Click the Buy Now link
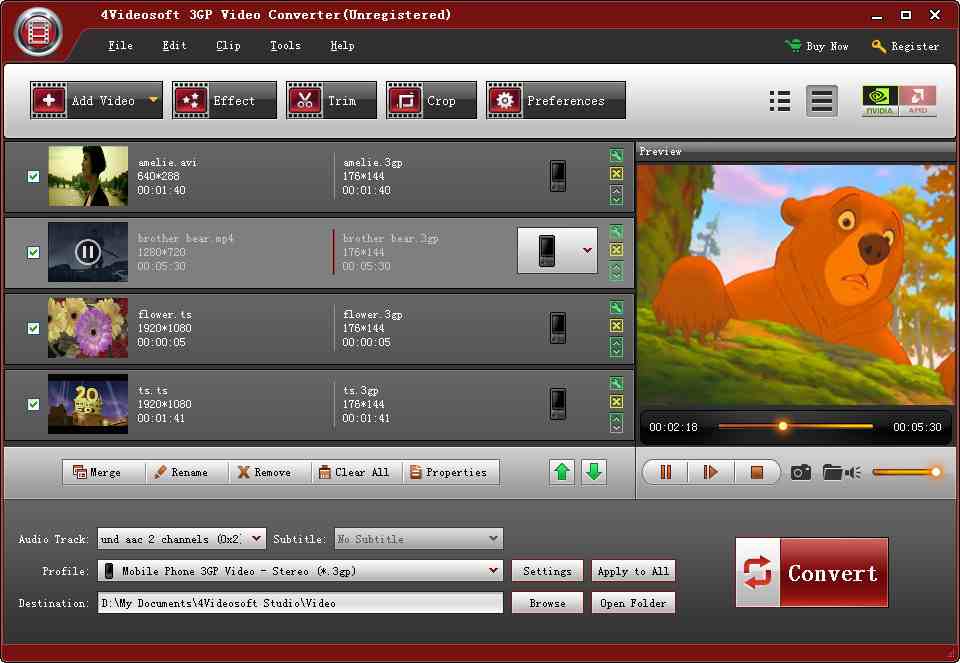The height and width of the screenshot is (663, 960). pyautogui.click(x=817, y=46)
